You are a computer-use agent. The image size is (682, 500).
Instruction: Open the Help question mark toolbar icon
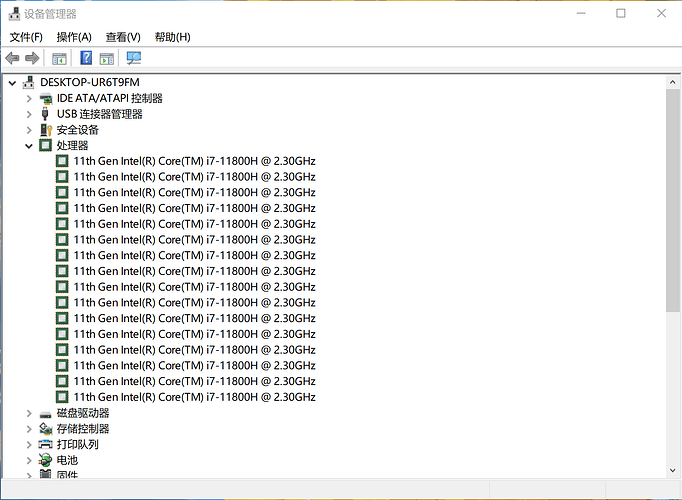coord(86,57)
